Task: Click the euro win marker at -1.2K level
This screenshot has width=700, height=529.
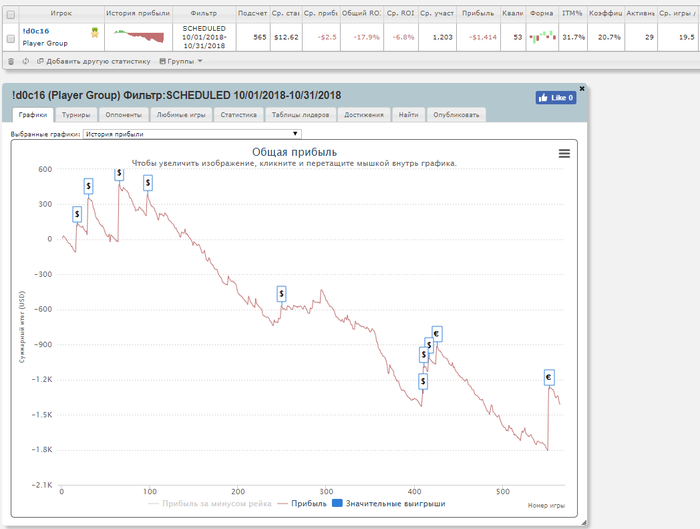Action: [549, 378]
